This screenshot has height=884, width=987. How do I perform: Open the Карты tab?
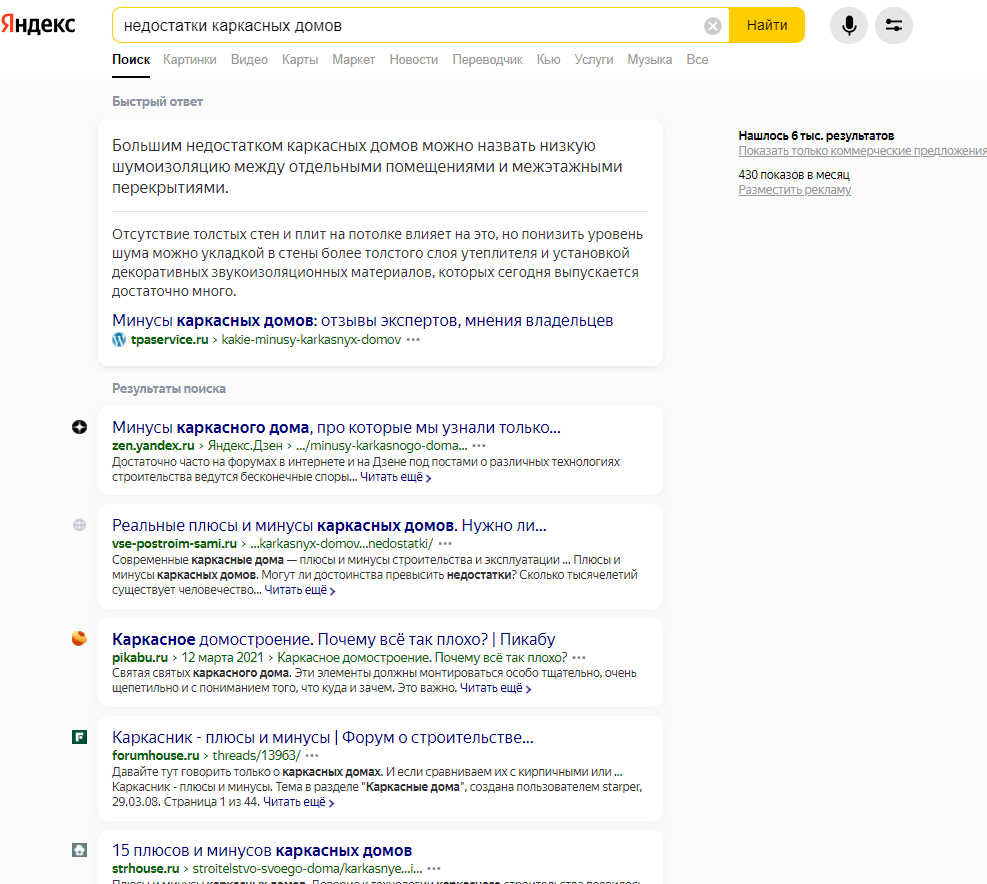[x=300, y=59]
